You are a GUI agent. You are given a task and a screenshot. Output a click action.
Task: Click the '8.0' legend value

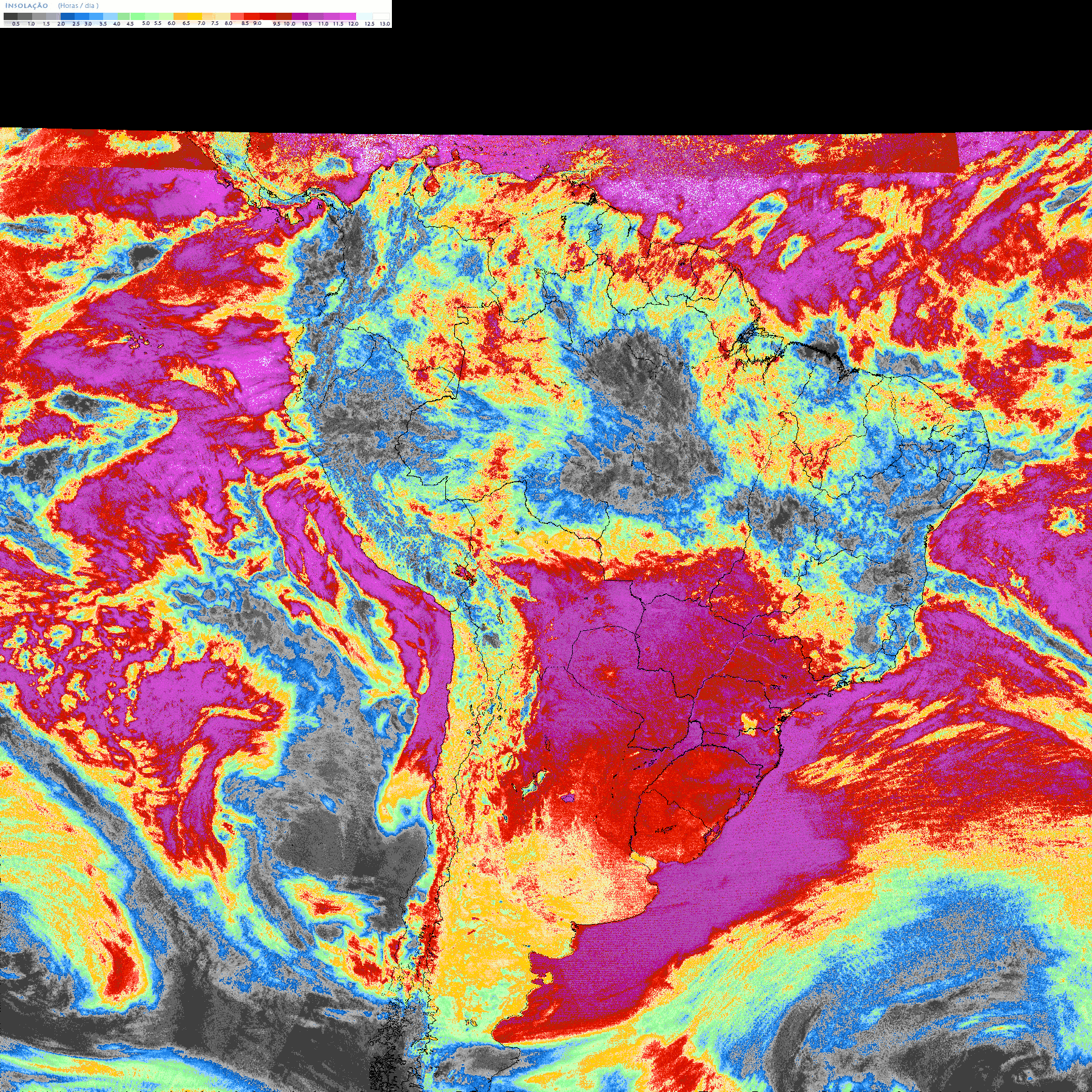pyautogui.click(x=228, y=23)
